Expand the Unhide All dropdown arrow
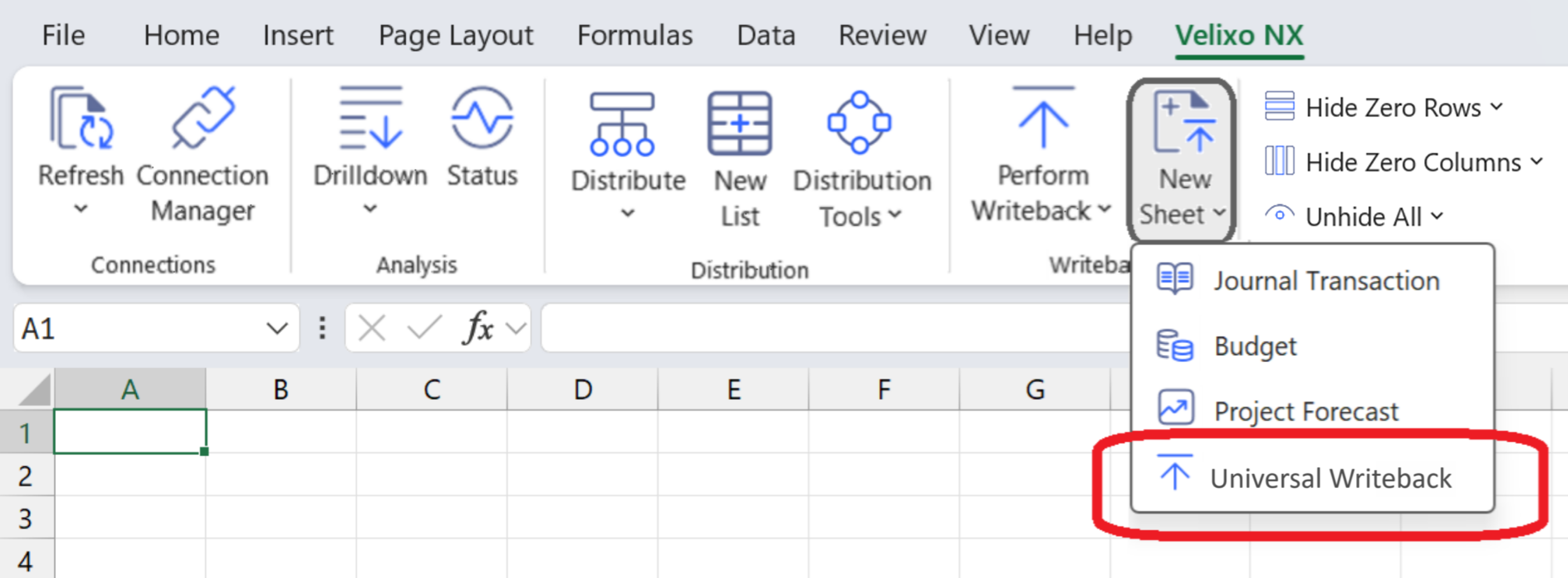 (x=1437, y=216)
